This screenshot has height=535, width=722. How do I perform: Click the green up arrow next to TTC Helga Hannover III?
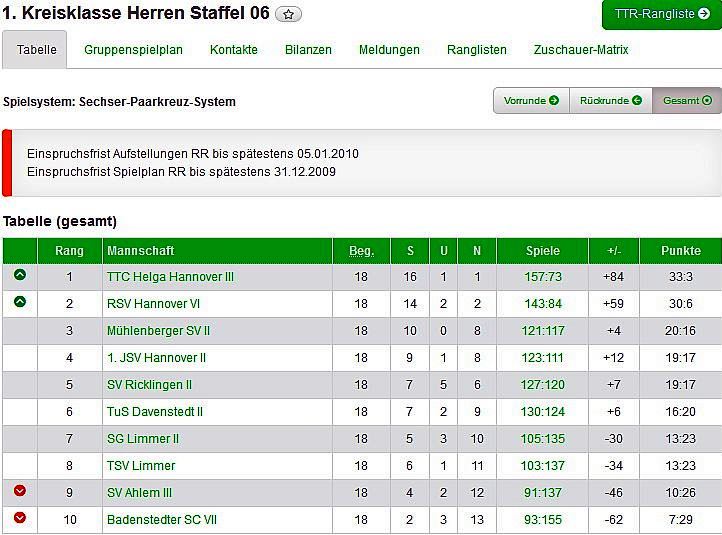pyautogui.click(x=20, y=275)
